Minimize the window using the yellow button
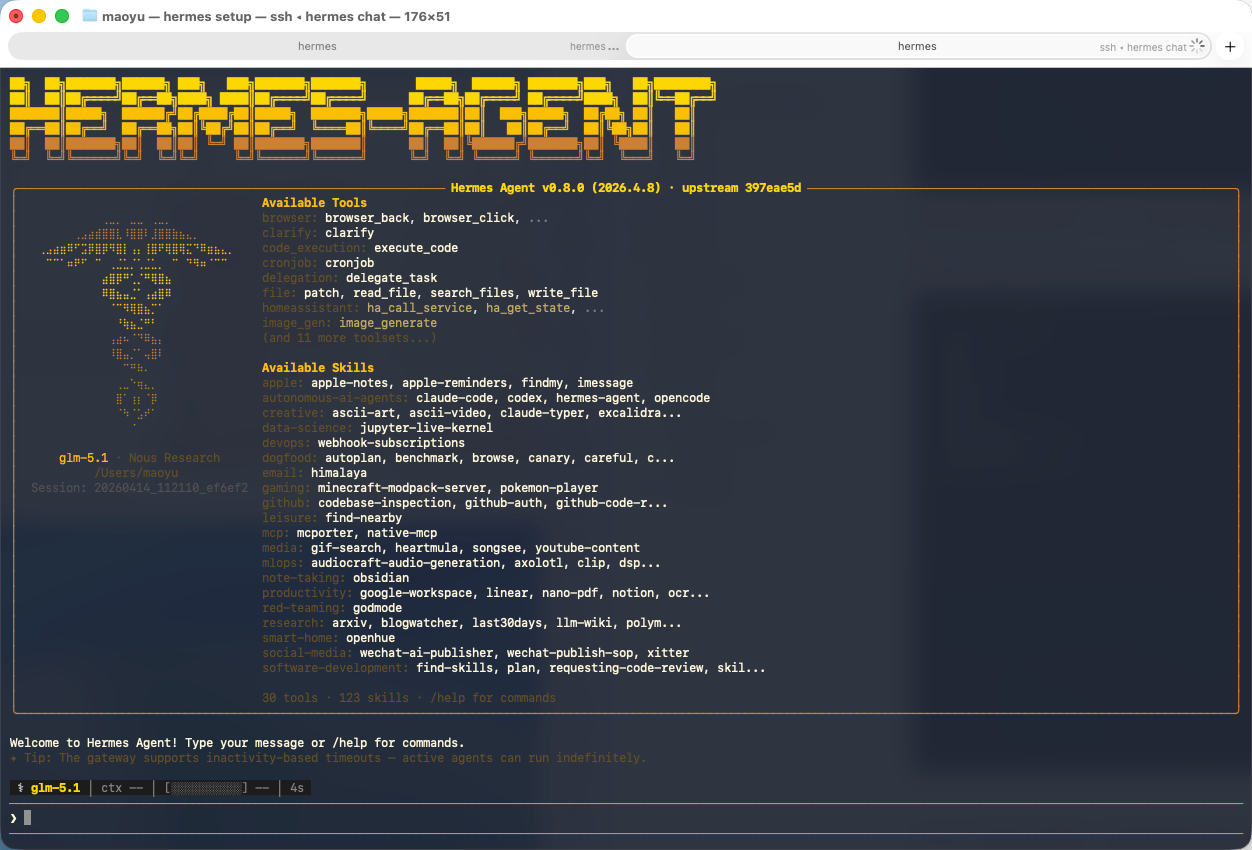The image size is (1252, 850). [x=39, y=16]
